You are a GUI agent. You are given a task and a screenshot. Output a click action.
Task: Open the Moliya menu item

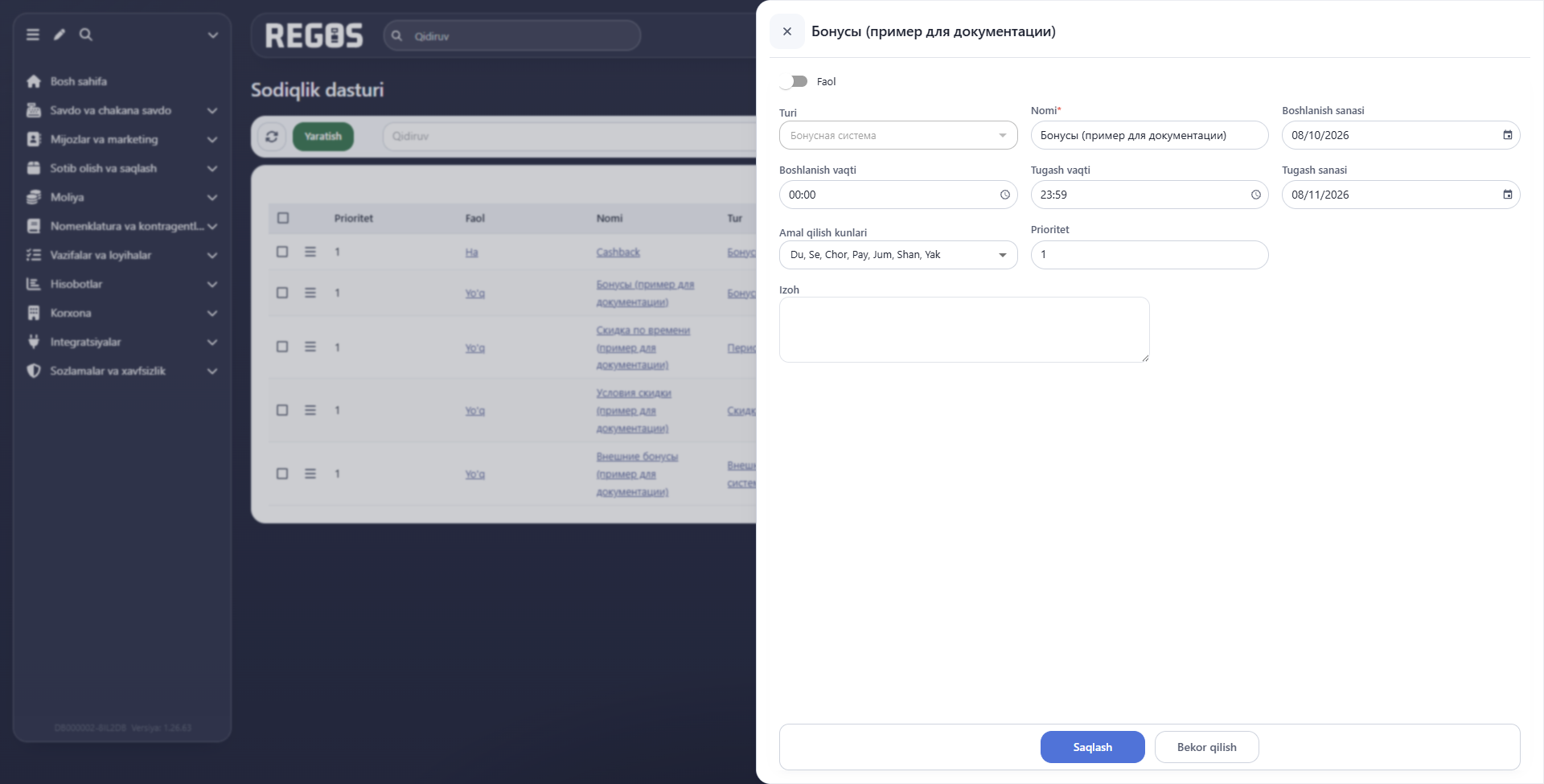coord(122,197)
